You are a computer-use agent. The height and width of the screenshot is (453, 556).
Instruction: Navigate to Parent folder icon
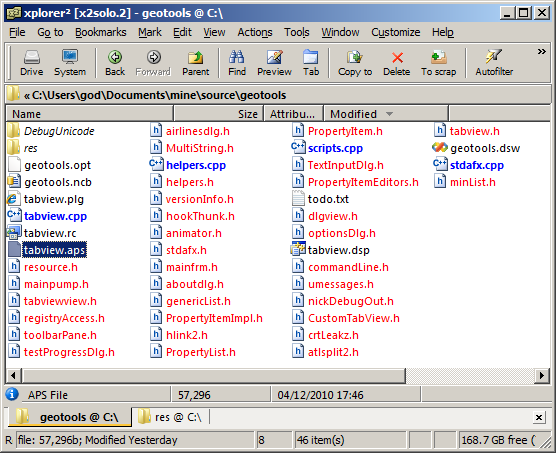195,57
